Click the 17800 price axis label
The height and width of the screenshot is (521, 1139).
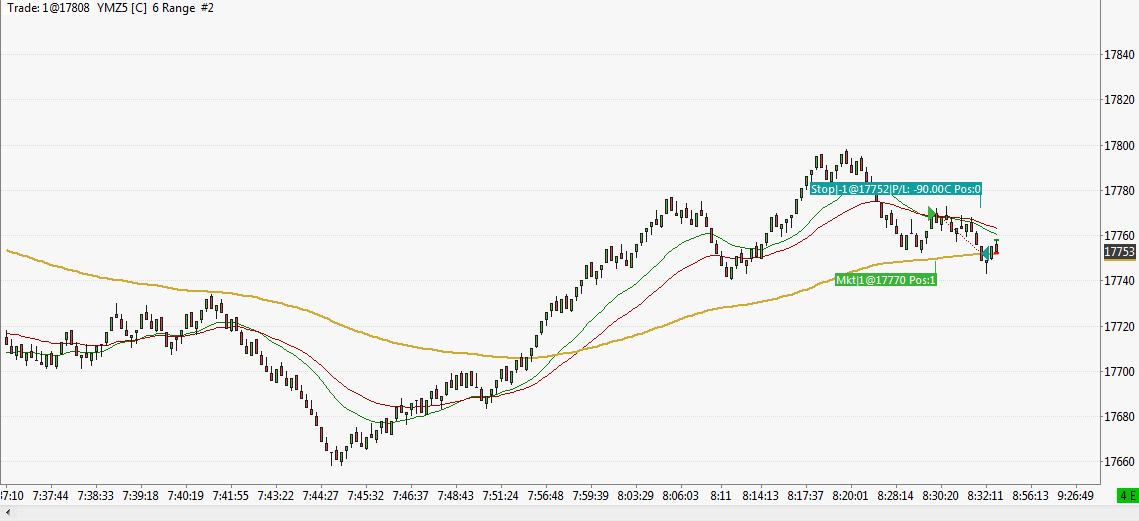(x=1119, y=145)
